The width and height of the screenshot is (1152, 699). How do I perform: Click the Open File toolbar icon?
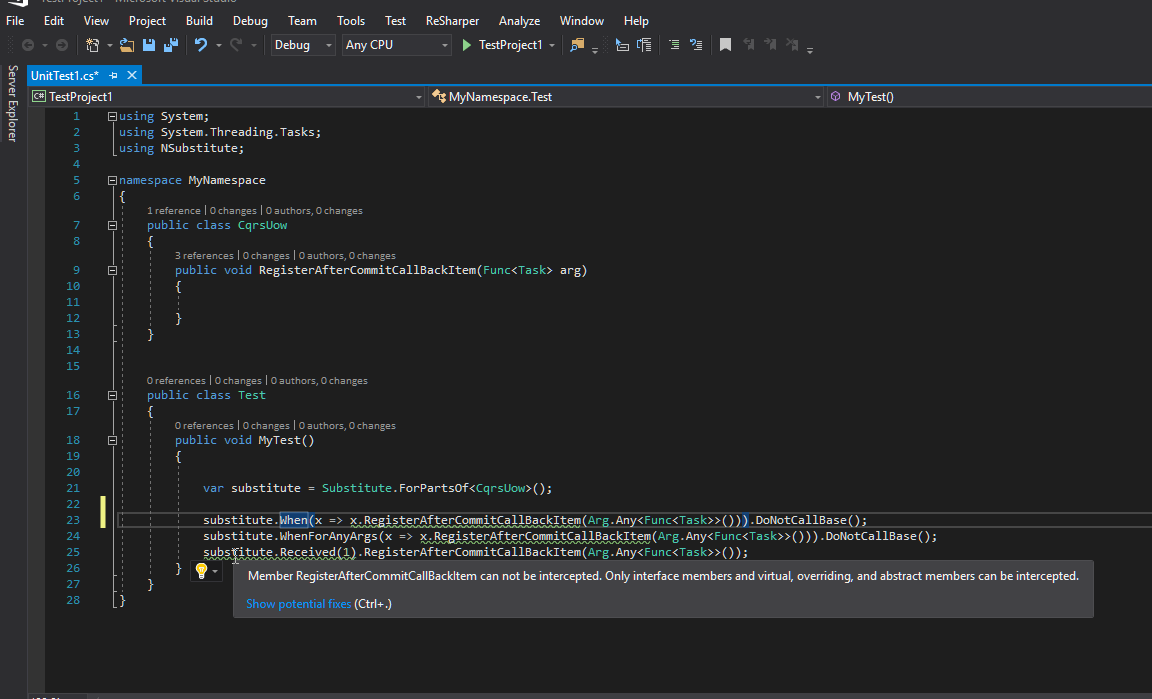tap(125, 44)
